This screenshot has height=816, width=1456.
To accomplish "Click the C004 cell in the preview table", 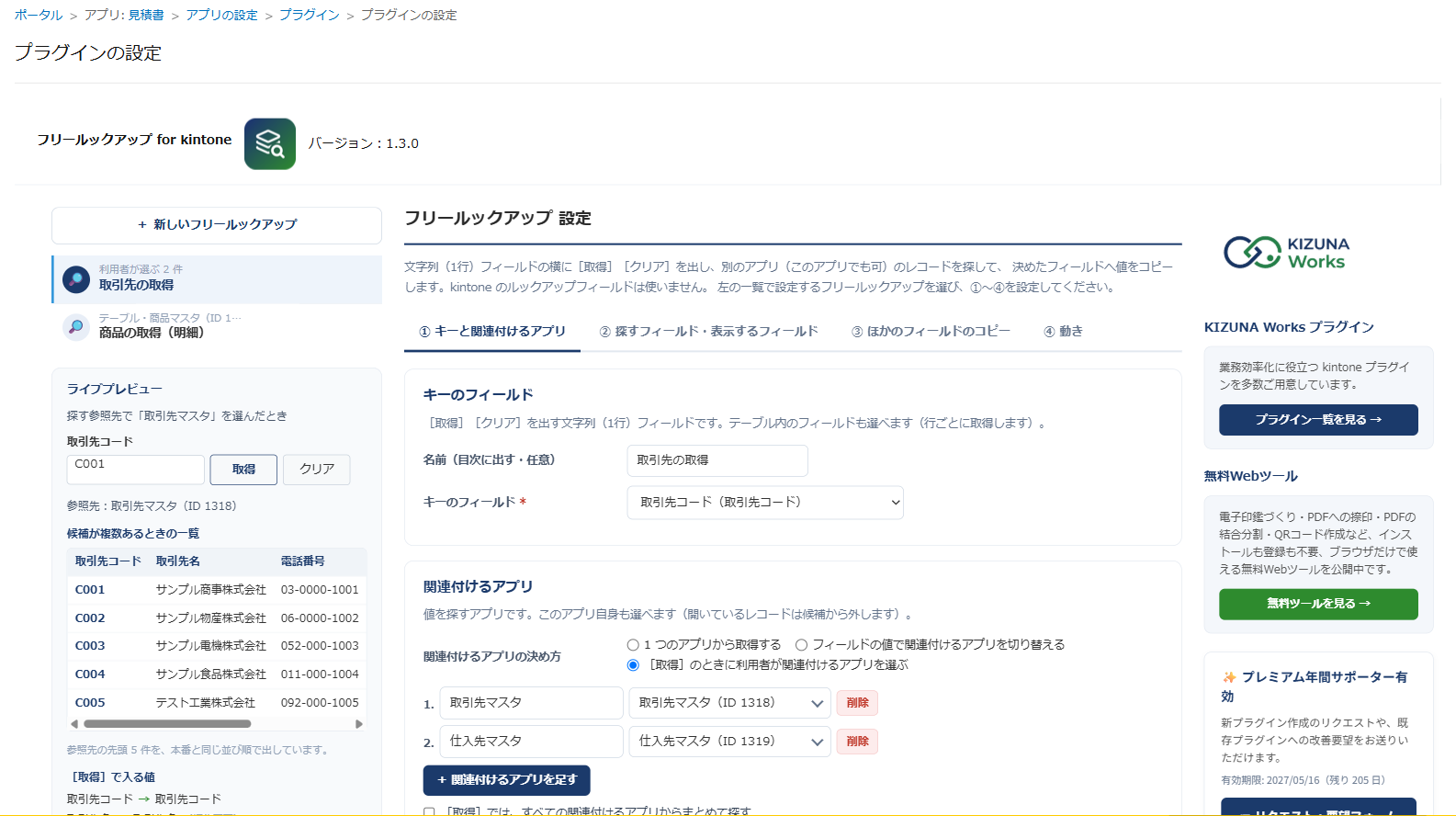I will [90, 674].
